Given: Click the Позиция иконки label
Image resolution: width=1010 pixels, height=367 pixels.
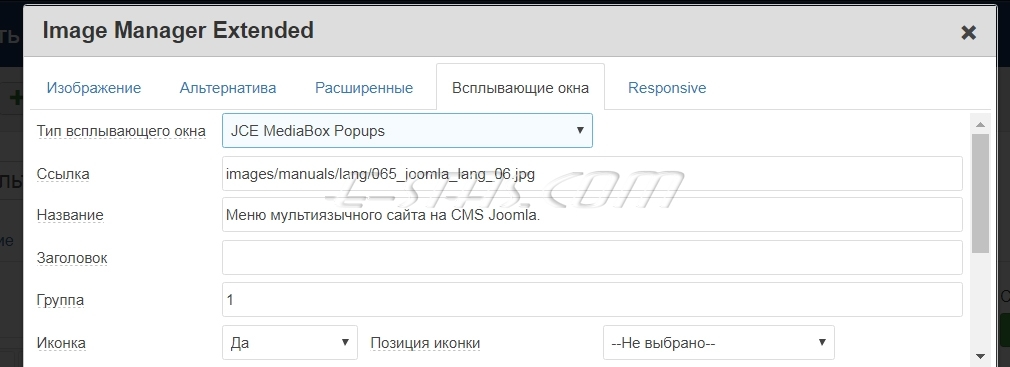Looking at the screenshot, I should (425, 343).
